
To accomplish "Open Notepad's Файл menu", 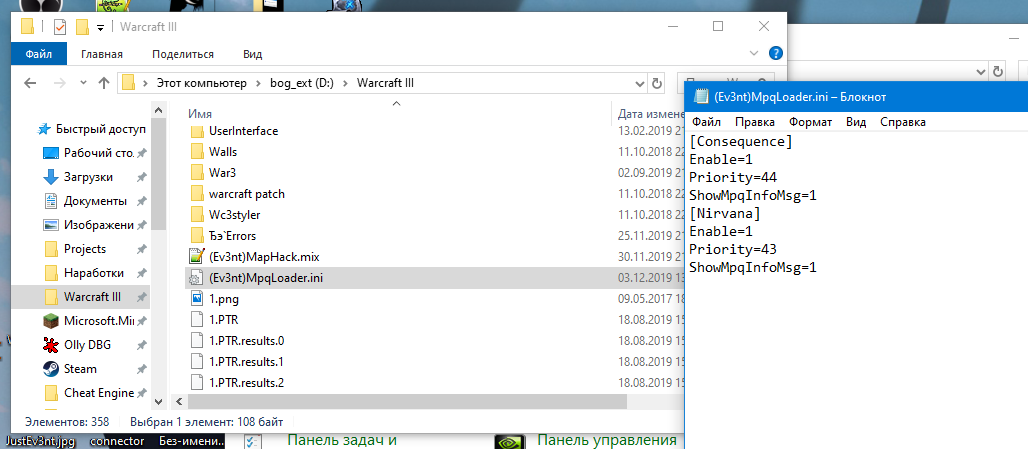I will 706,122.
